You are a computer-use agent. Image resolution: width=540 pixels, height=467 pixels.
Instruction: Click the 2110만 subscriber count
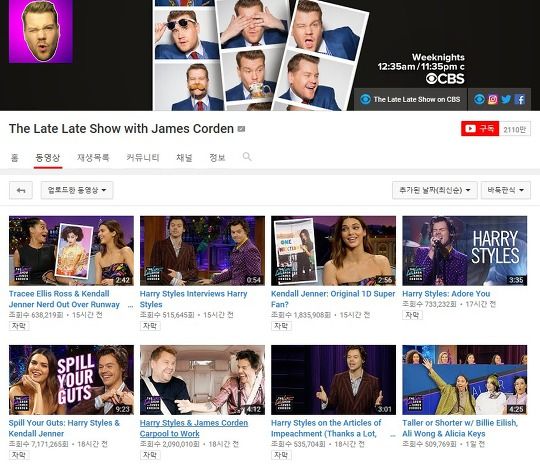point(515,129)
